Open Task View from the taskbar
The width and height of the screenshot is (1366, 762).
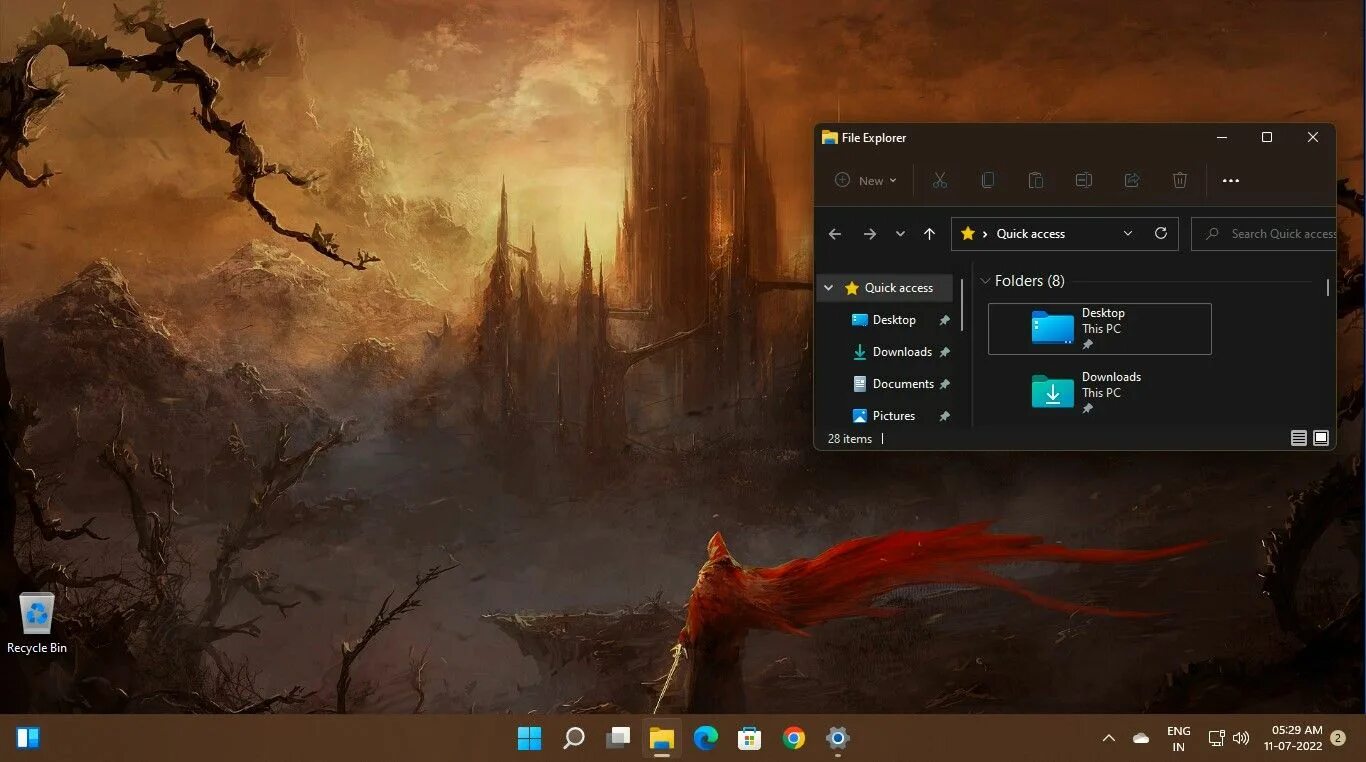[x=618, y=738]
